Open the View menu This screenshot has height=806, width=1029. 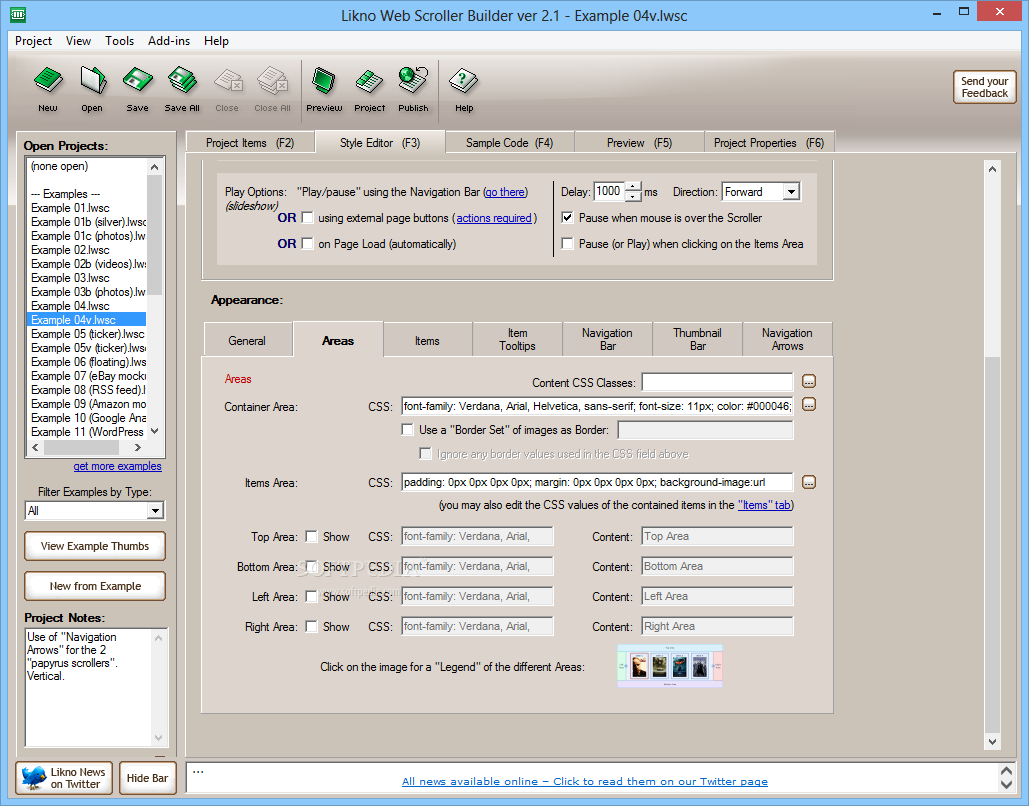tap(78, 41)
